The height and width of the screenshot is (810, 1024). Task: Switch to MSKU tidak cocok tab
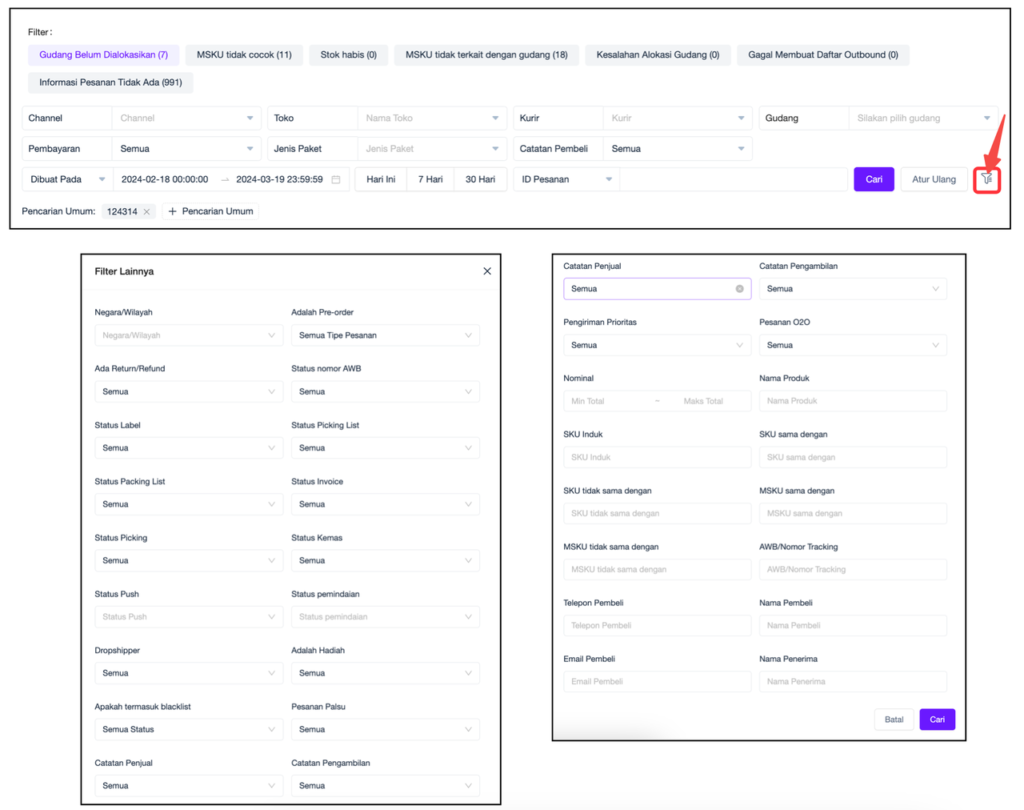pyautogui.click(x=244, y=55)
